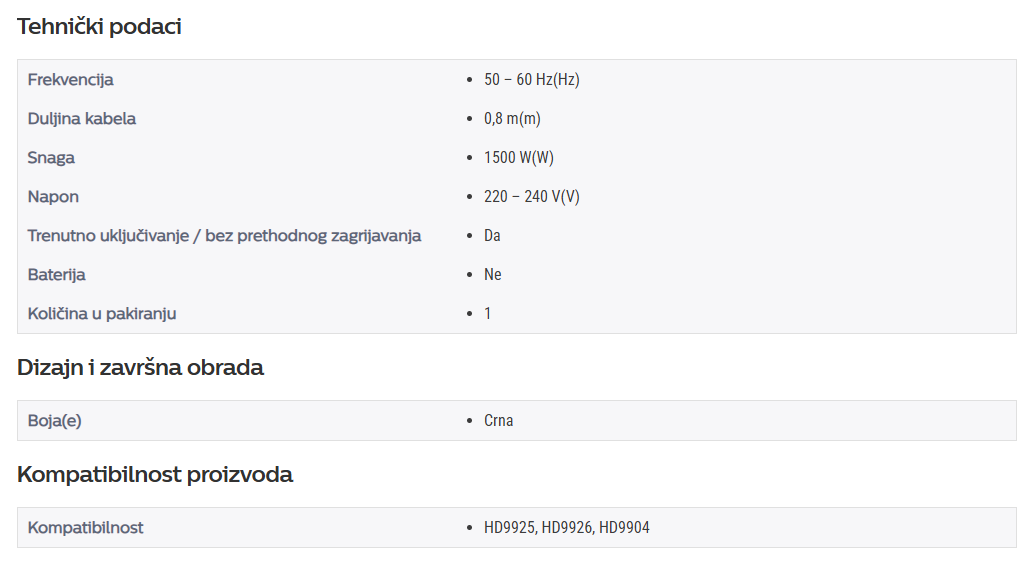Click the 50 – 60 Hz value
The width and height of the screenshot is (1035, 567).
point(531,80)
